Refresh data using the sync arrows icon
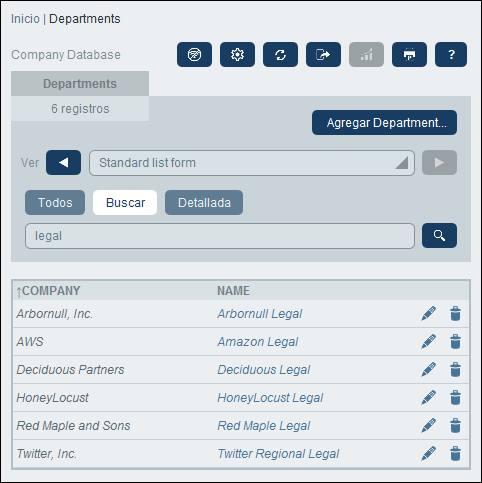 click(280, 54)
